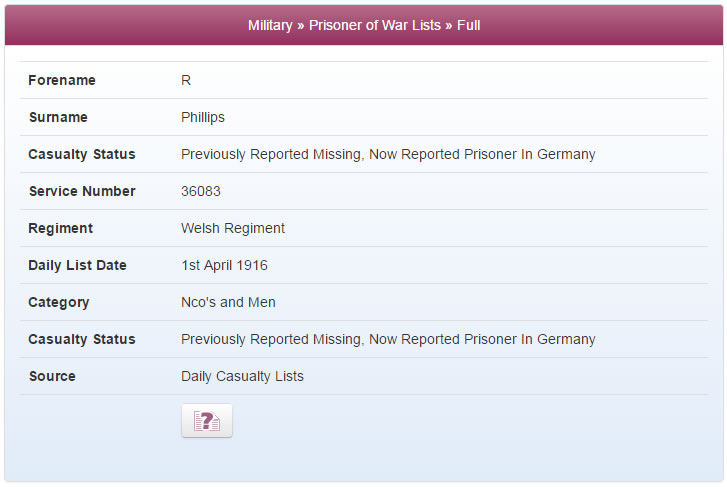
Task: Click the first Casualty Status value
Action: [388, 154]
